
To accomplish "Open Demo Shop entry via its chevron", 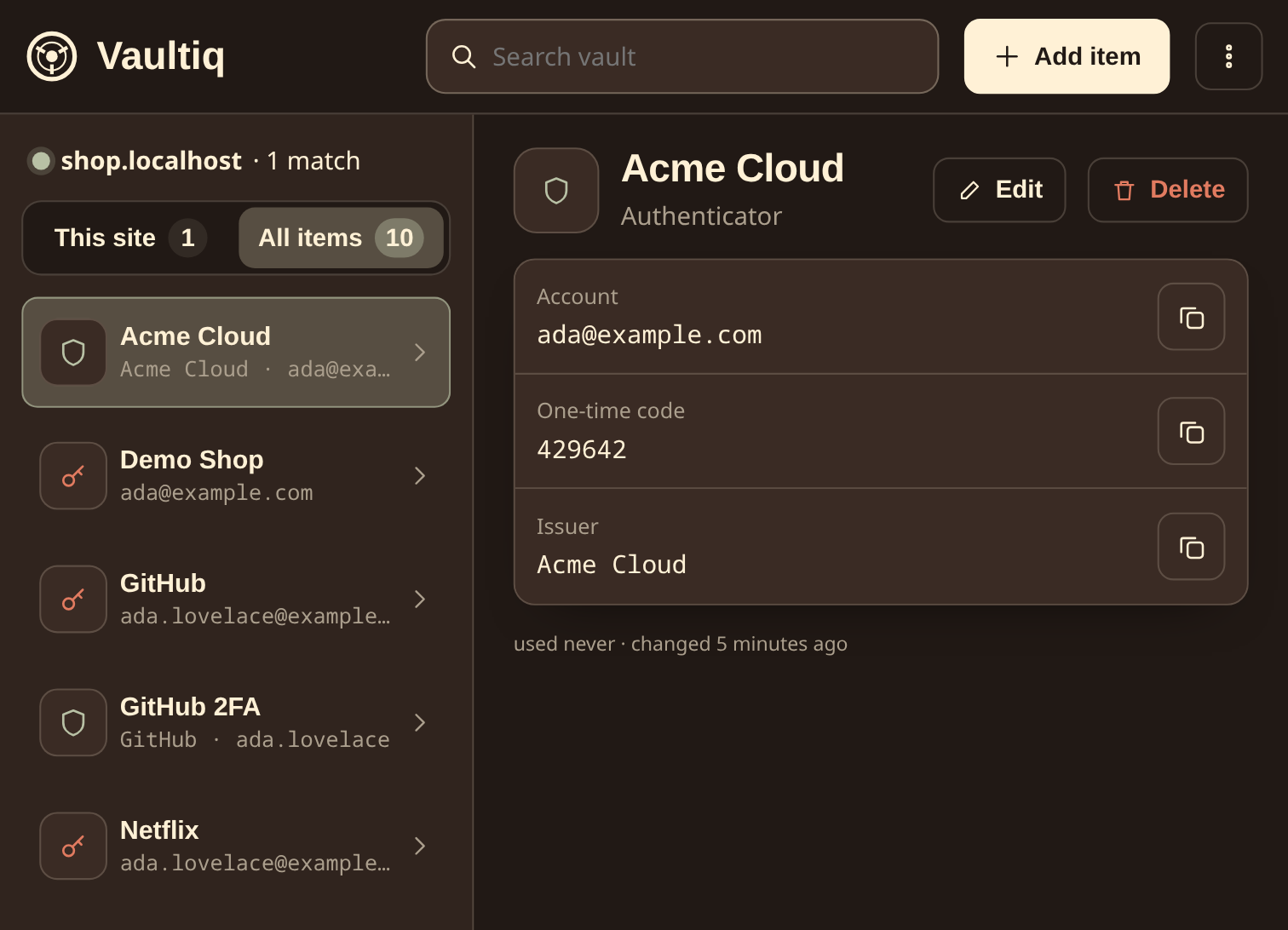I will [x=420, y=476].
